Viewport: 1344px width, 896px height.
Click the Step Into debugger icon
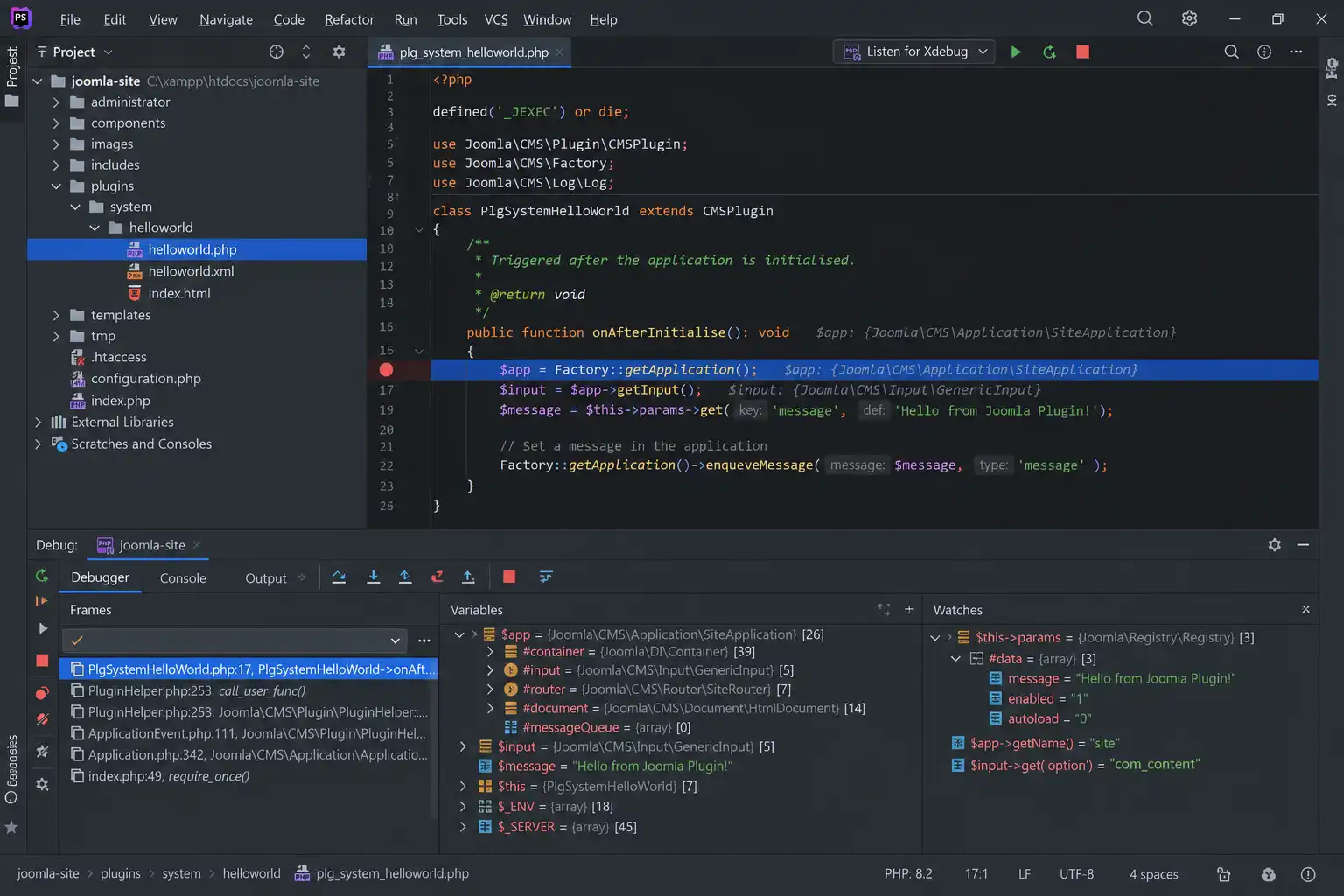point(373,577)
